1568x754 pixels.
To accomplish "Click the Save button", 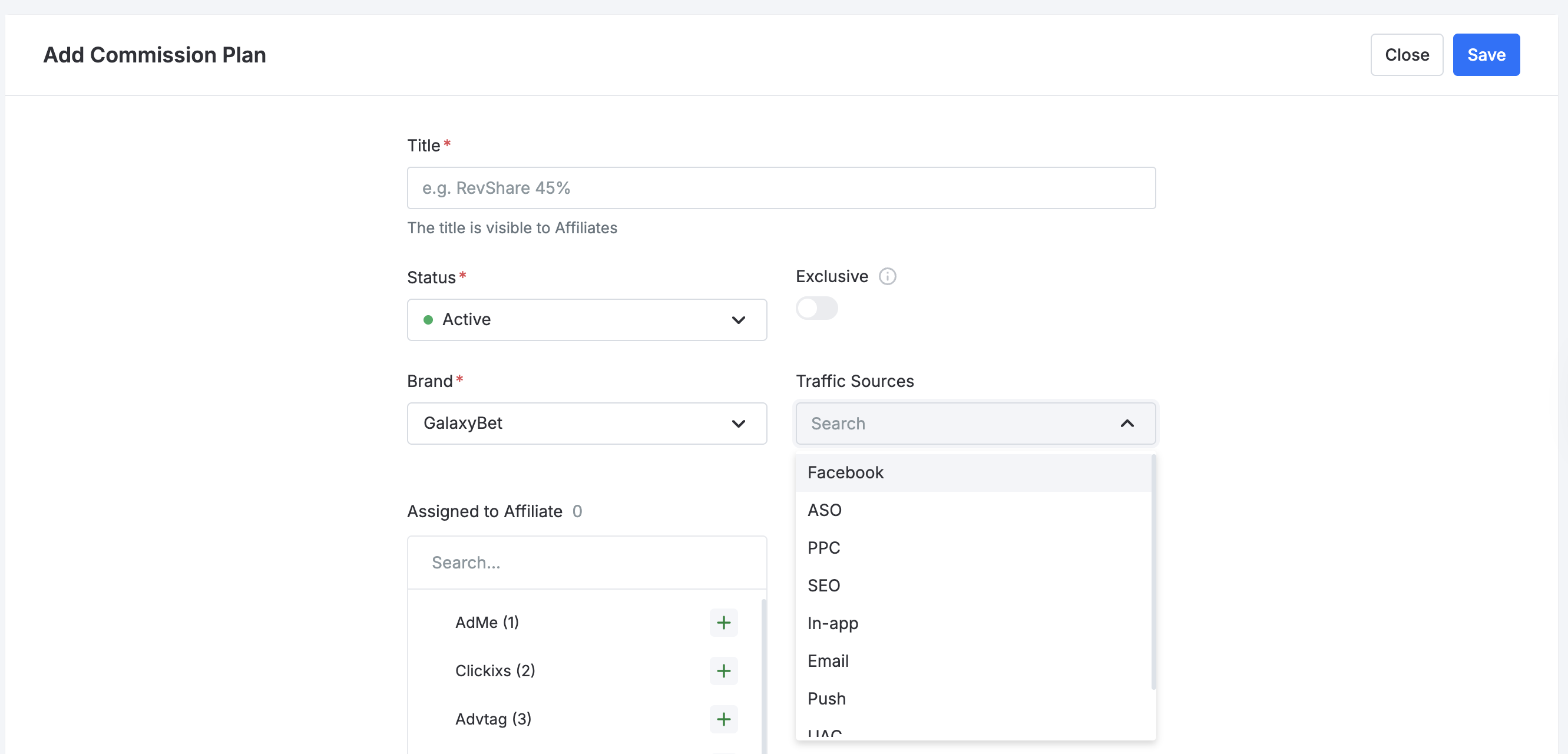I will coord(1486,55).
